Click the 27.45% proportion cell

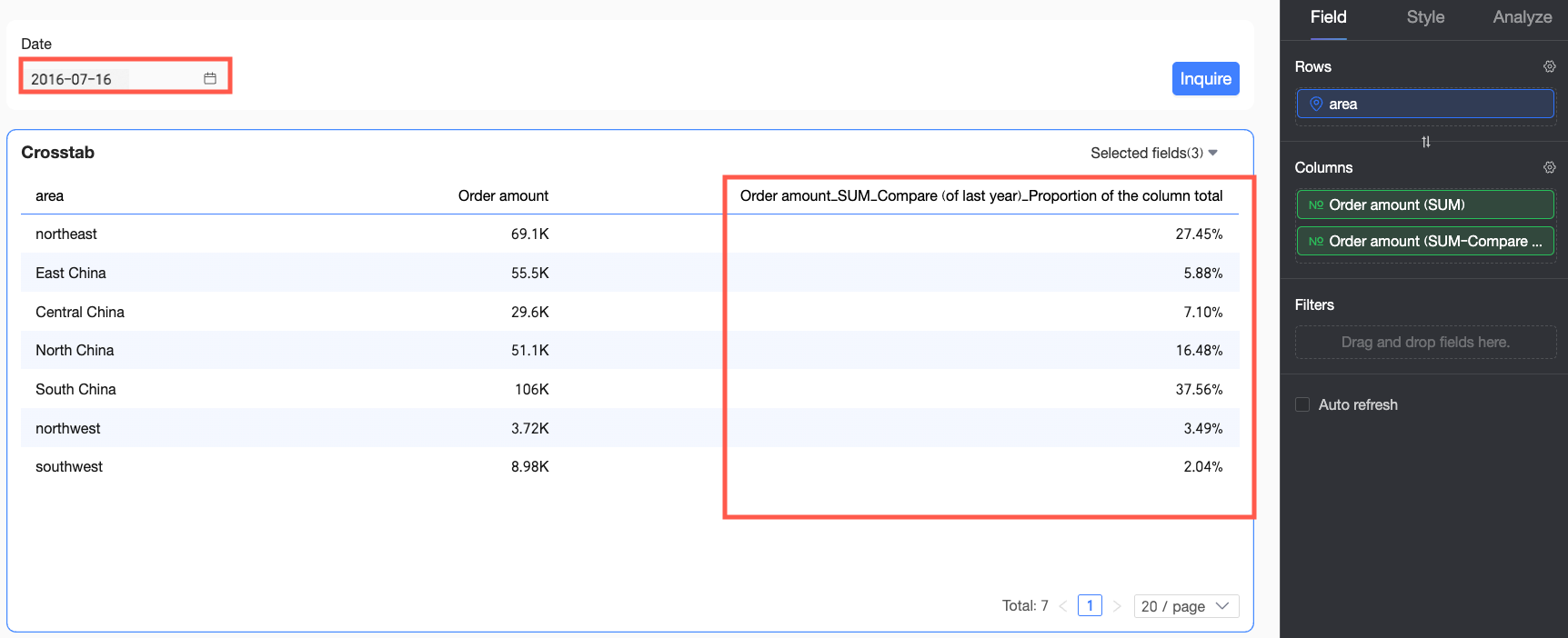[1199, 234]
